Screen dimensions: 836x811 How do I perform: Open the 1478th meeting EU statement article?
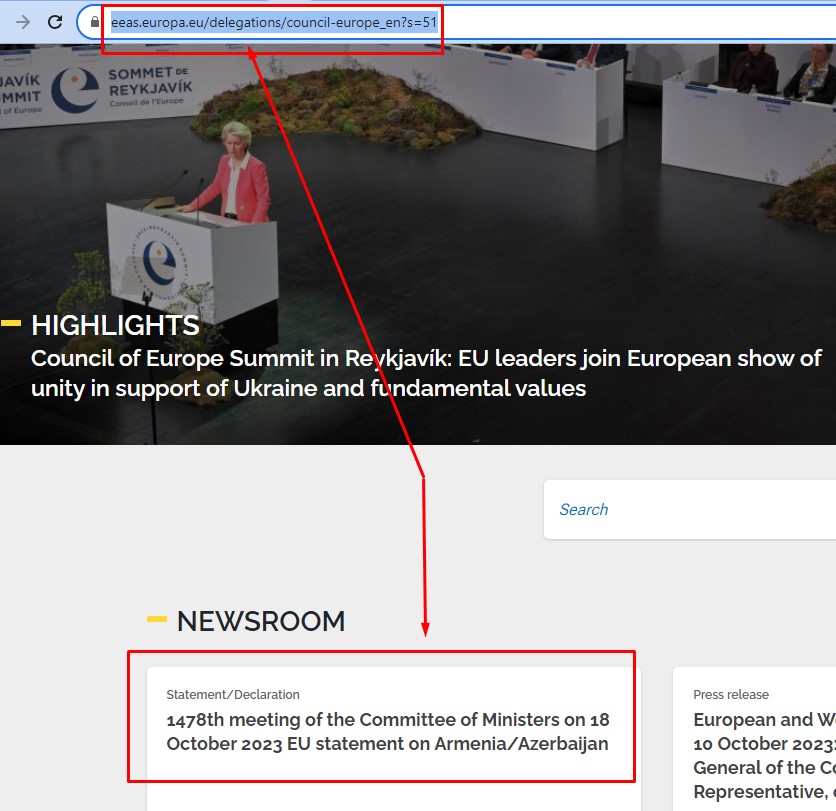click(388, 732)
